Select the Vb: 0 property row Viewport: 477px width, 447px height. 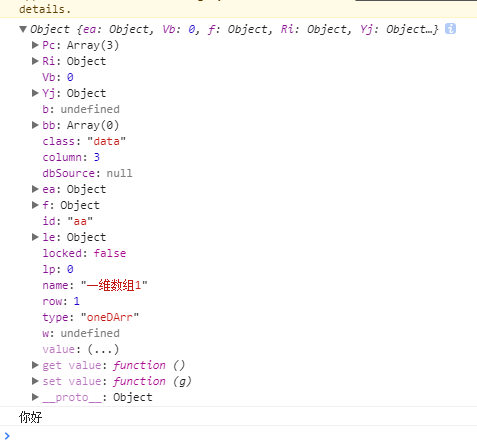point(58,77)
